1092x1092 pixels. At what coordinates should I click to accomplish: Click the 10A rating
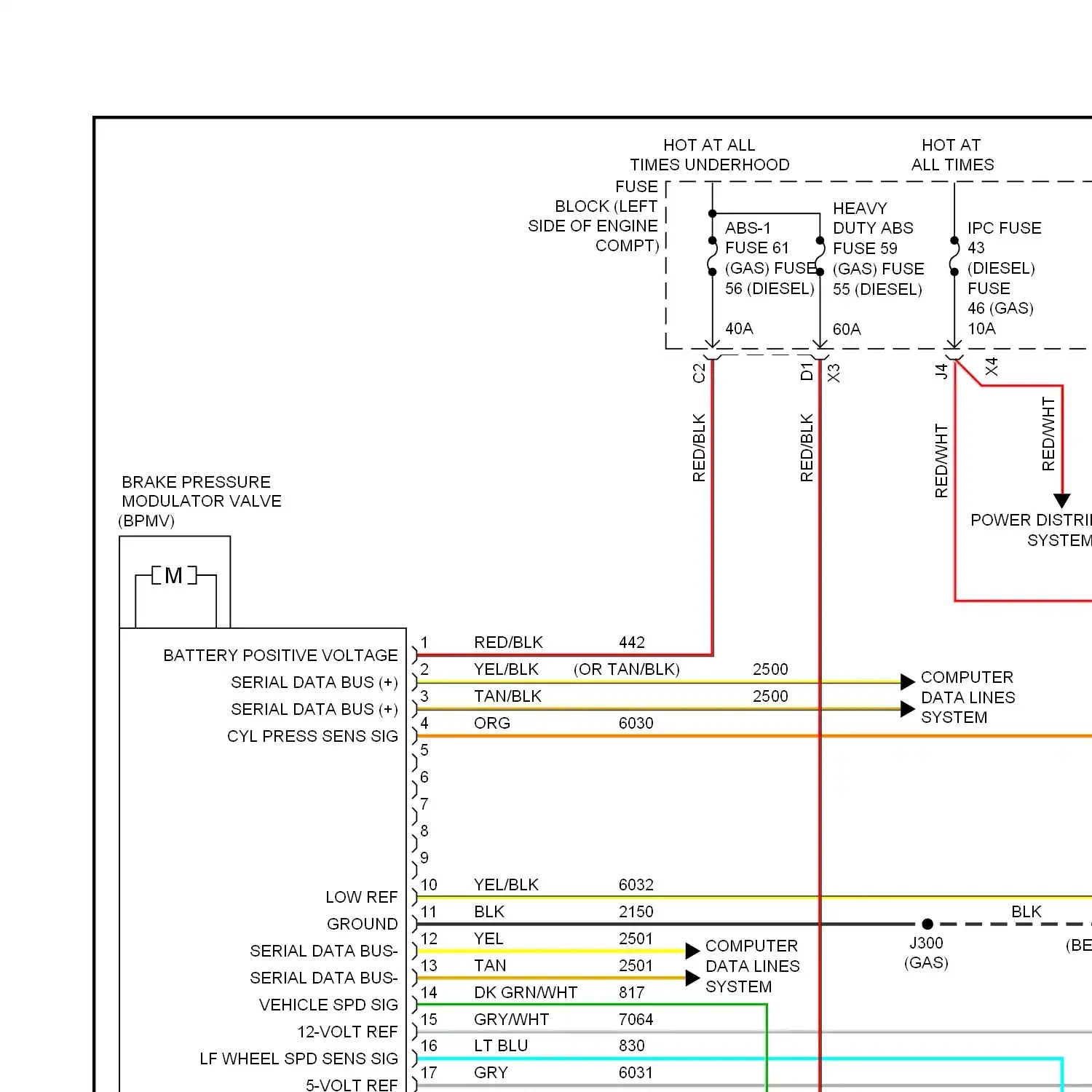click(981, 328)
